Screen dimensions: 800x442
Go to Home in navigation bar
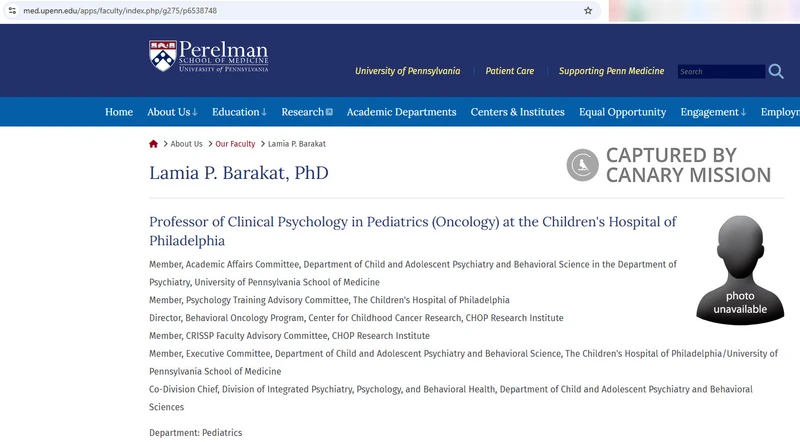tap(119, 112)
